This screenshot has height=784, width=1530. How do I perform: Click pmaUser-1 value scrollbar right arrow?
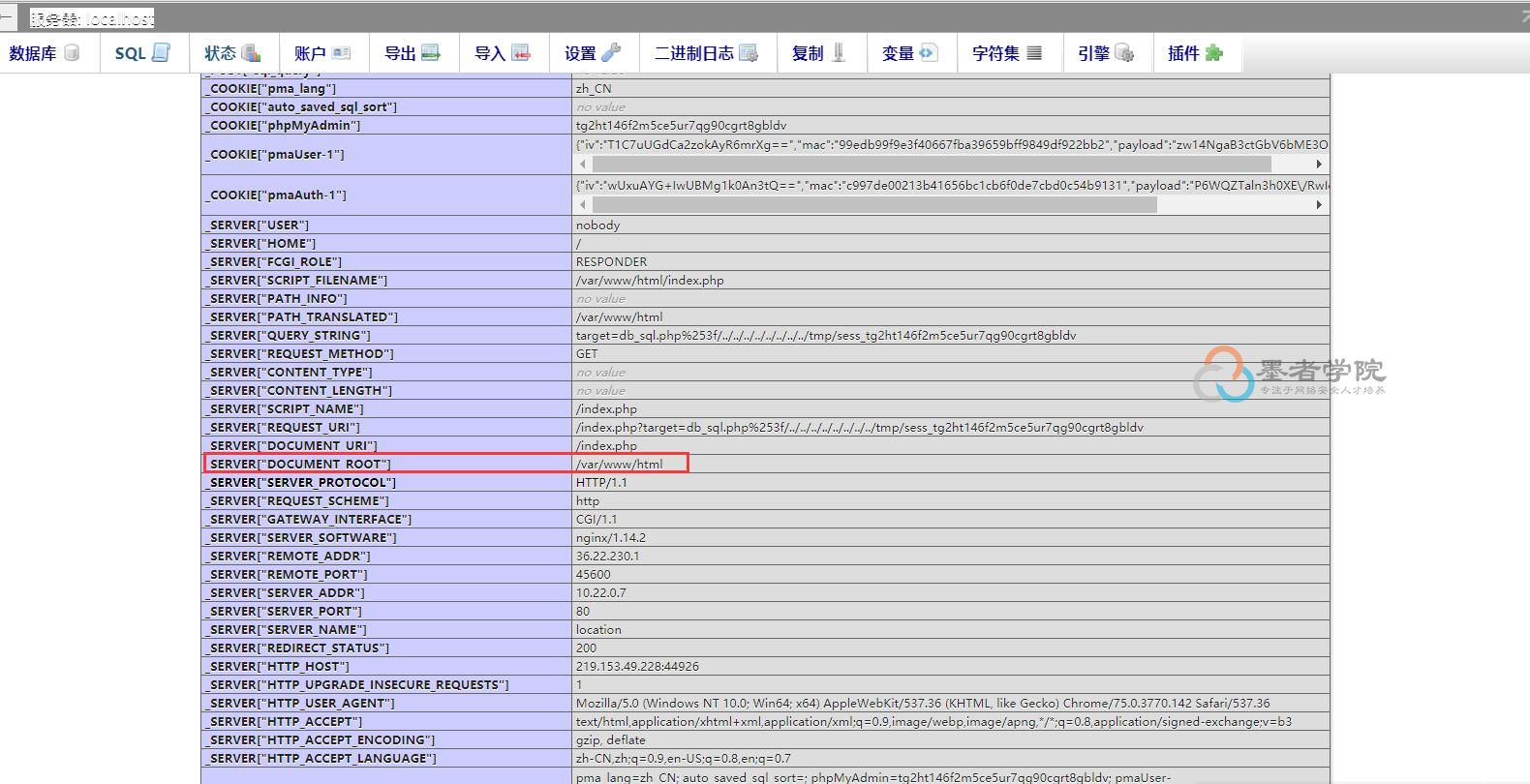pos(1319,164)
